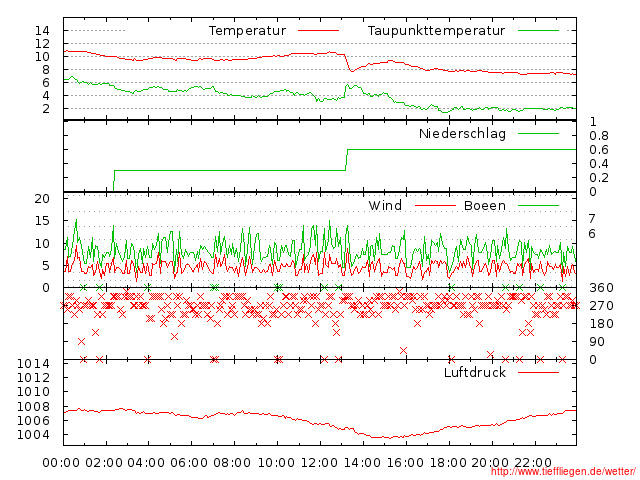Click the Wind legend label
640x480 pixels.
tap(385, 205)
